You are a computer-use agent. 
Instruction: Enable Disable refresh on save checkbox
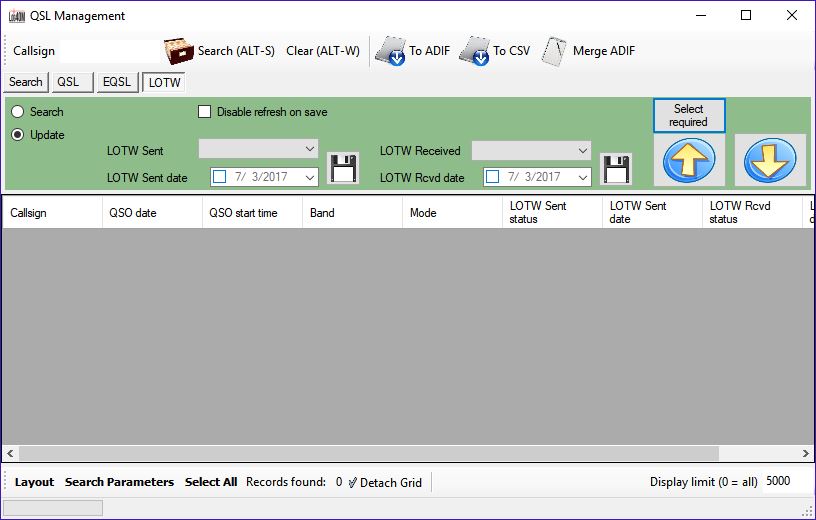pos(205,112)
